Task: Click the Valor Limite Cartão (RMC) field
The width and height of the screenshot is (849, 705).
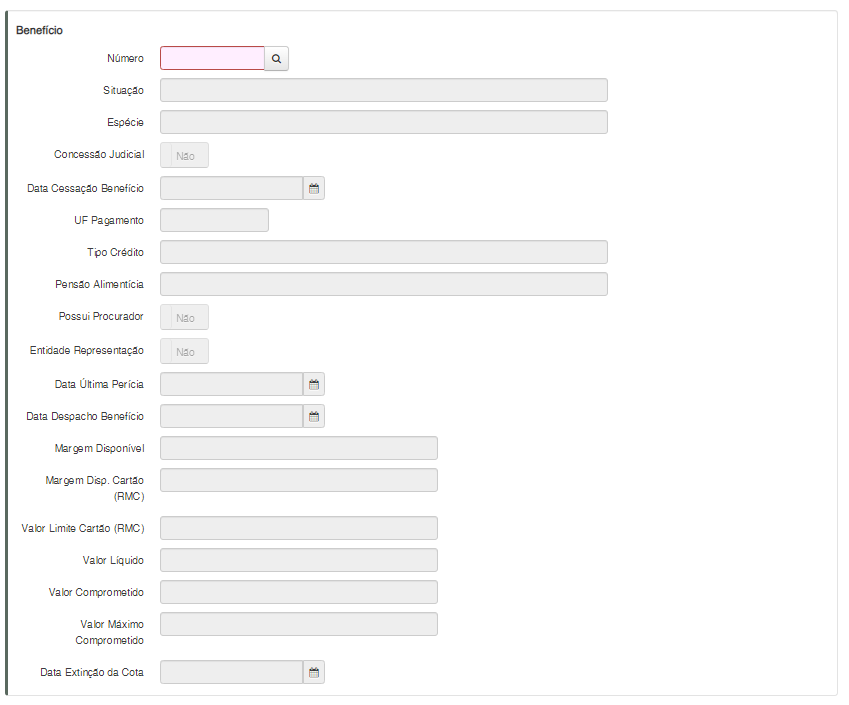Action: (298, 528)
